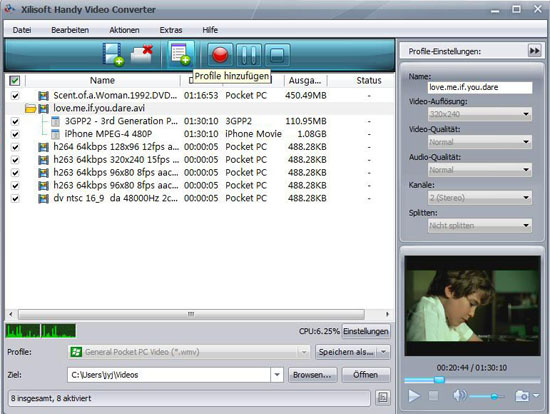
Task: Toggle the iPhone MPEG-4 480P checkbox
Action: pyautogui.click(x=15, y=134)
